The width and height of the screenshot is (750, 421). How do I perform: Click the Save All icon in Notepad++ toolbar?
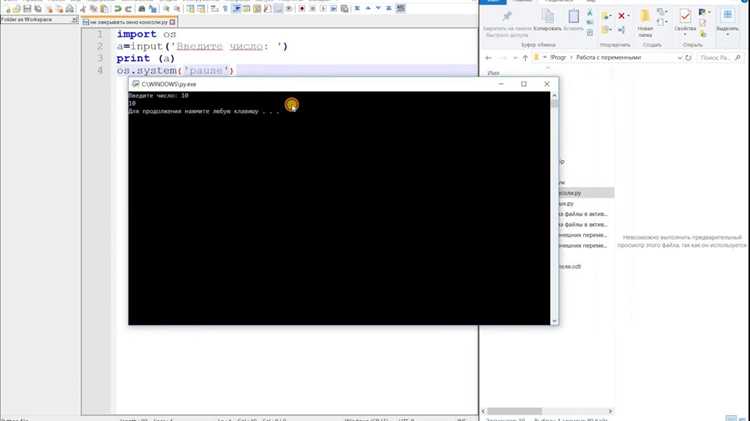click(38, 9)
